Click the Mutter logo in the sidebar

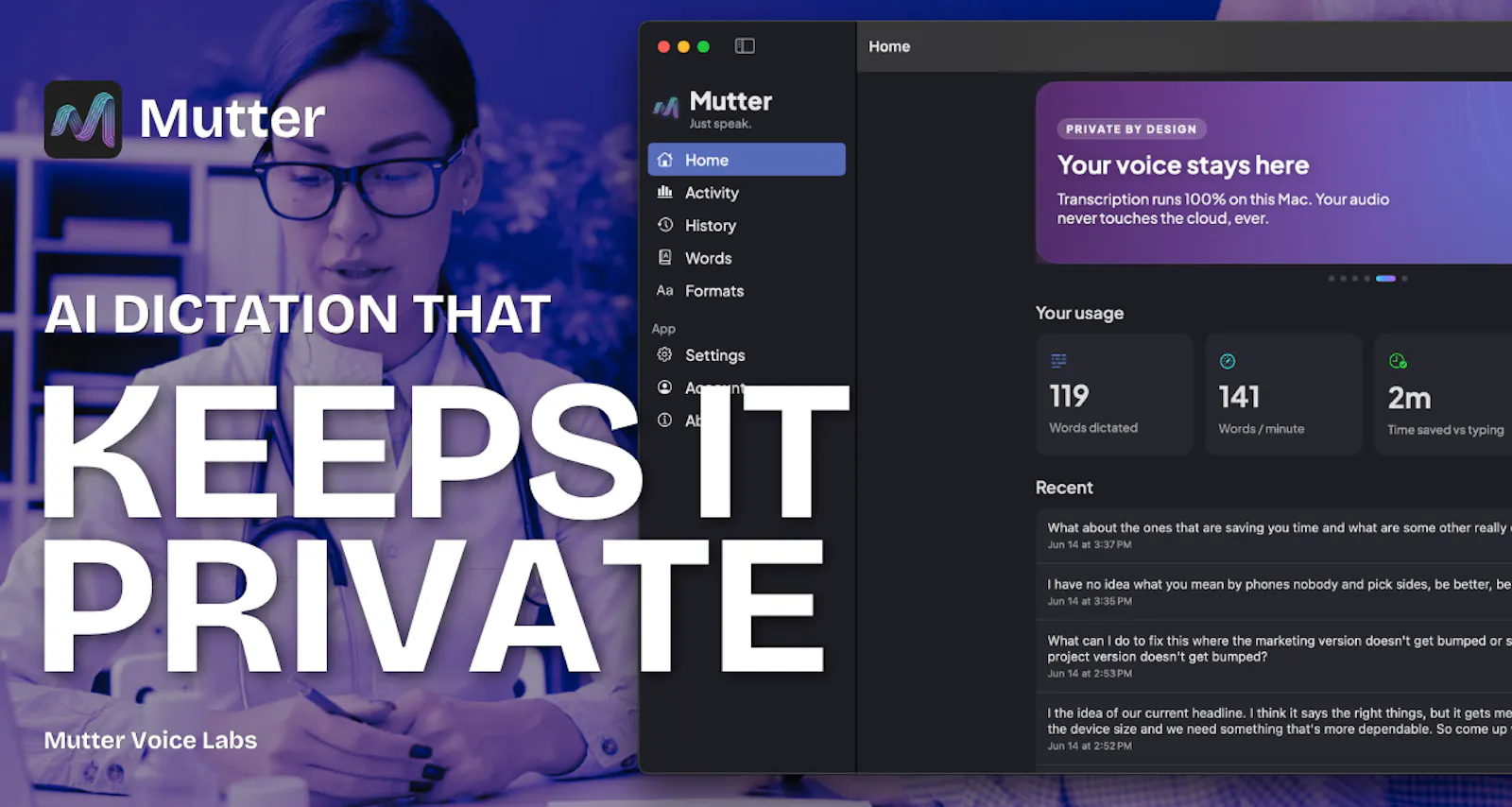pos(666,108)
